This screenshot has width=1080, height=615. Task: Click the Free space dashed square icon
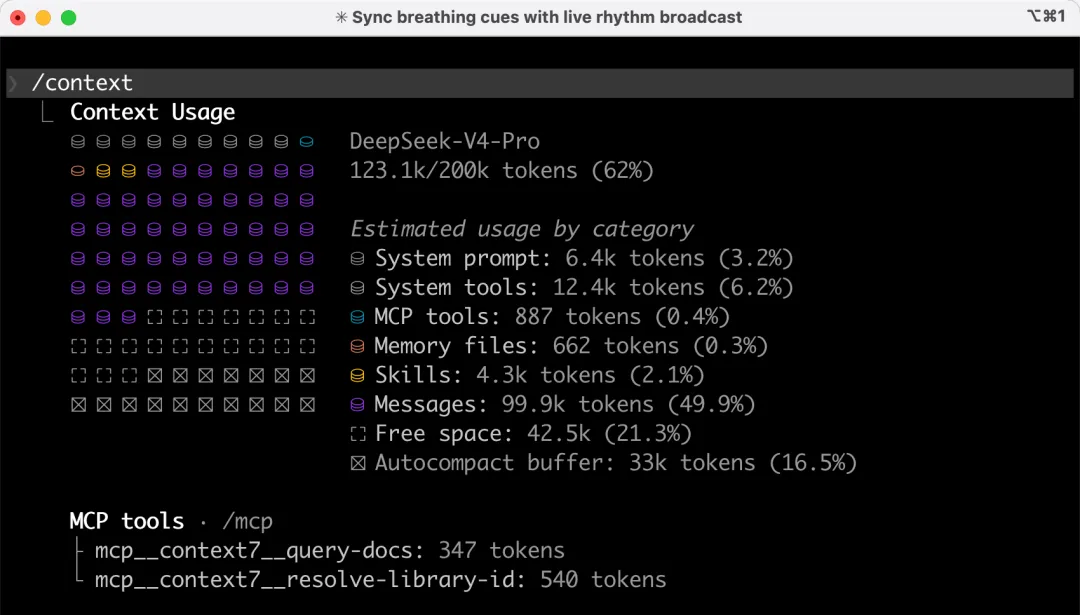point(357,434)
